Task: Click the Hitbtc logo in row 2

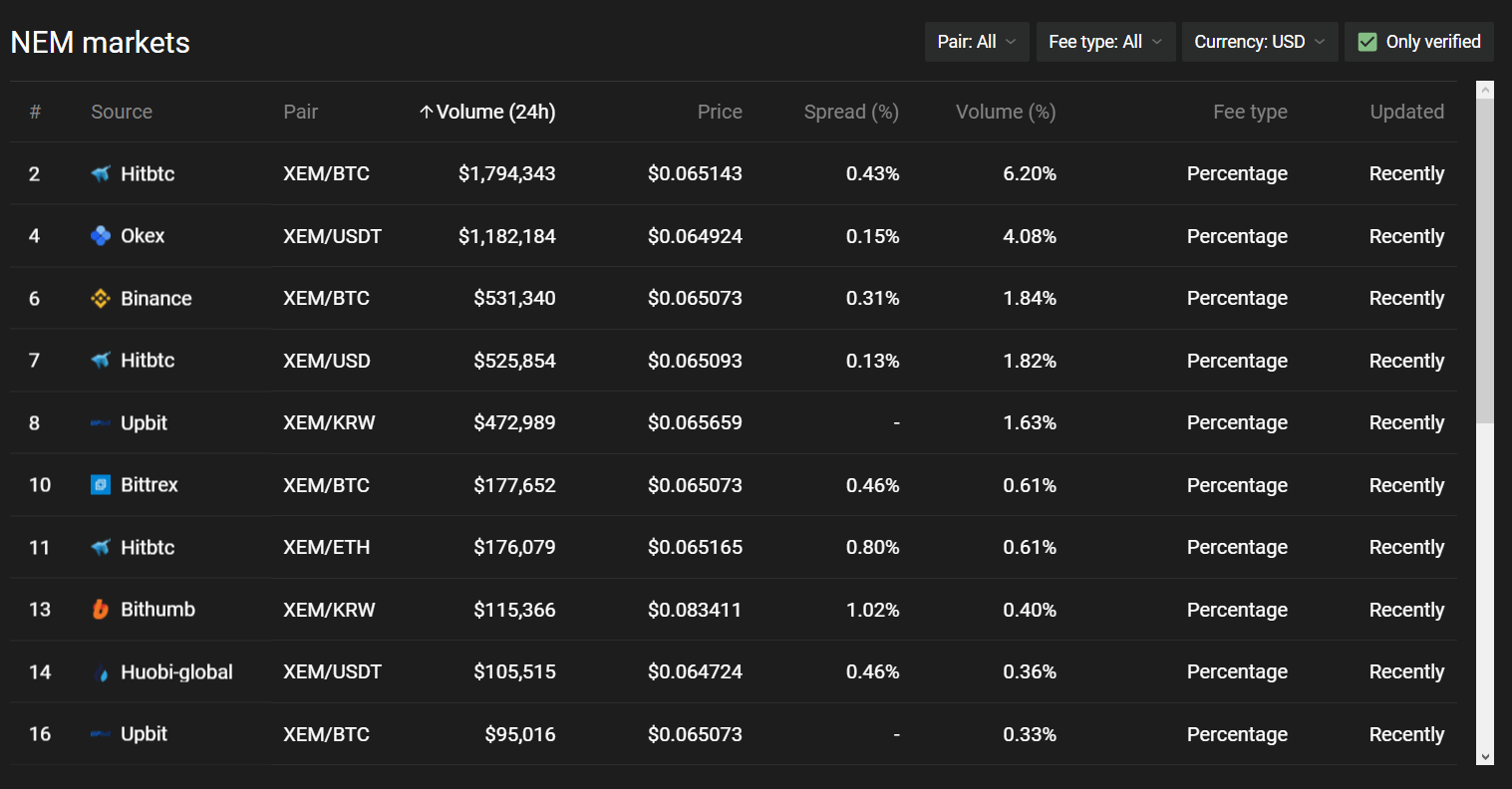Action: point(101,174)
